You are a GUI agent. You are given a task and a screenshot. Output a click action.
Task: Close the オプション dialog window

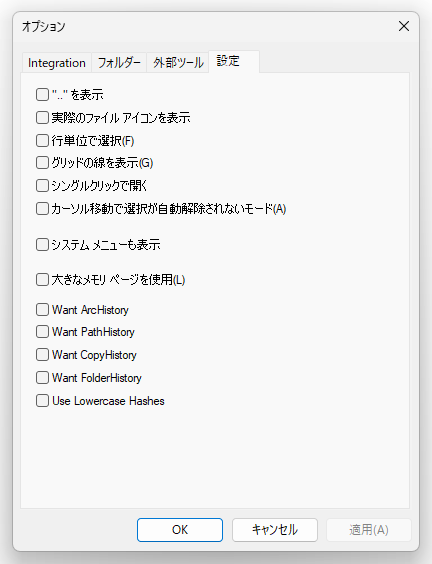(x=404, y=26)
